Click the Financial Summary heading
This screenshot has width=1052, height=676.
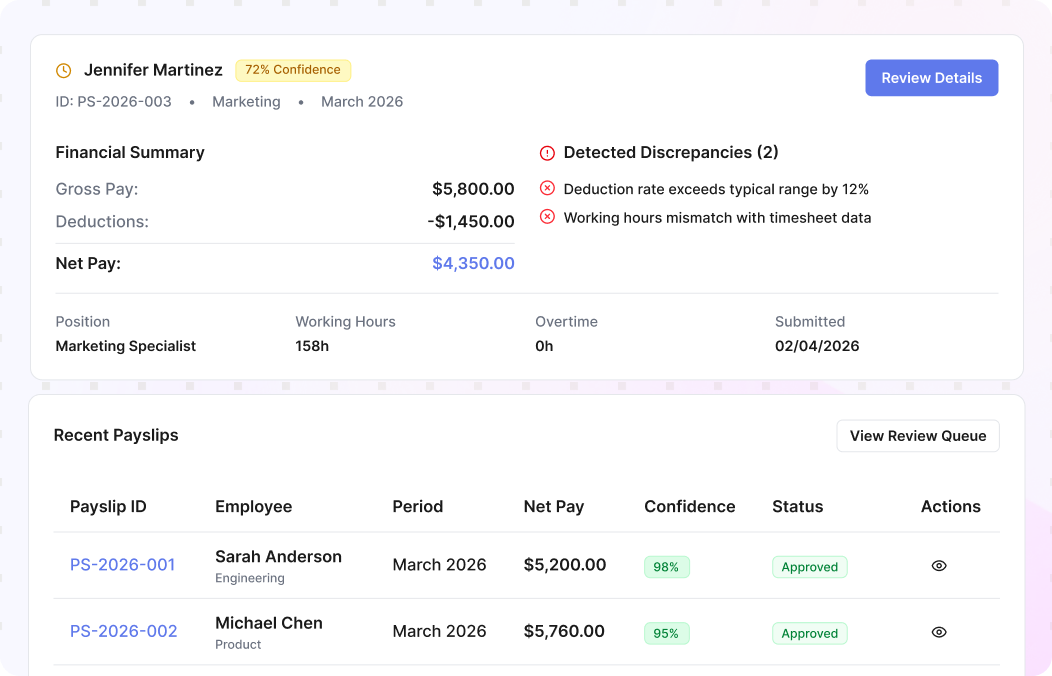pos(129,153)
